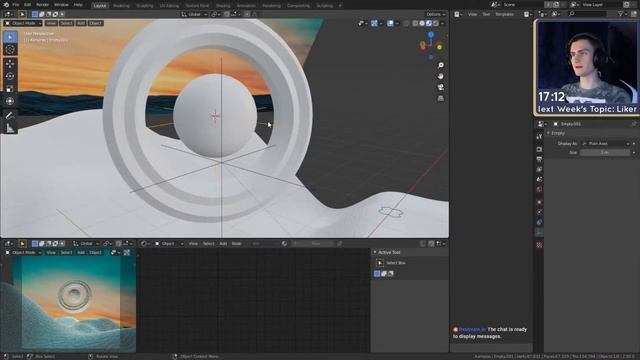640x360 pixels.
Task: Click the node editor type icon
Action: pyautogui.click(x=144, y=244)
